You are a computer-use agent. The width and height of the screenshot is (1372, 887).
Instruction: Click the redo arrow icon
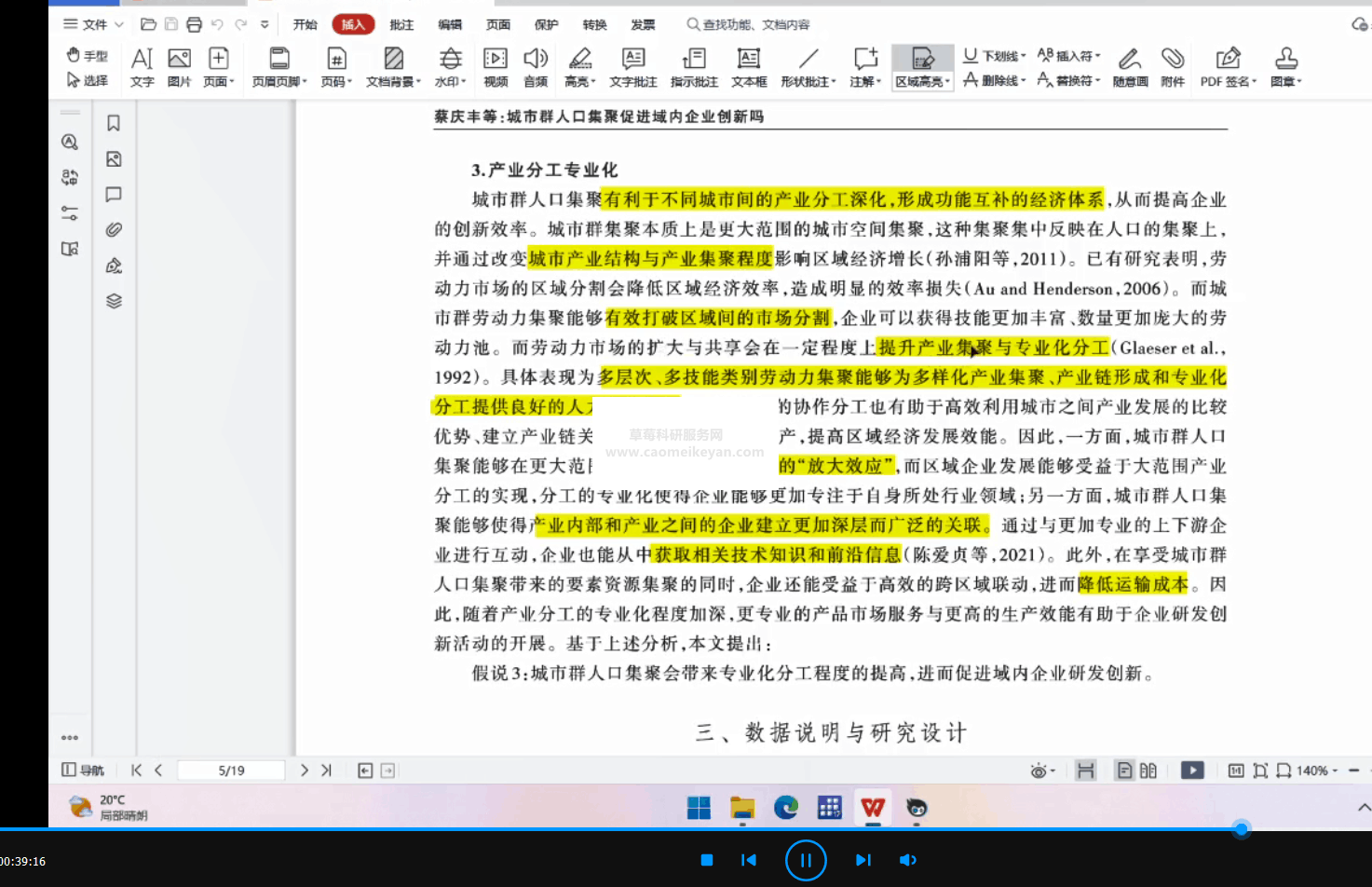click(x=240, y=24)
